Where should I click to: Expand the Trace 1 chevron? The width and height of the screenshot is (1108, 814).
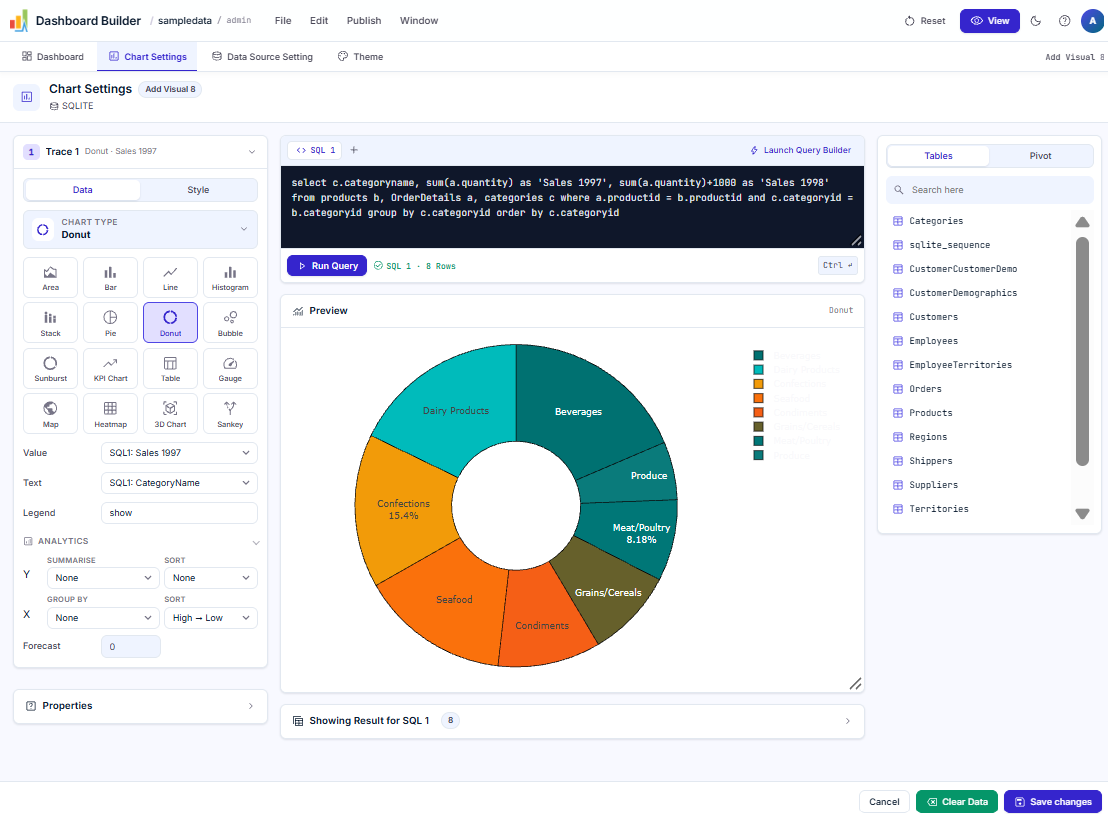coord(252,151)
